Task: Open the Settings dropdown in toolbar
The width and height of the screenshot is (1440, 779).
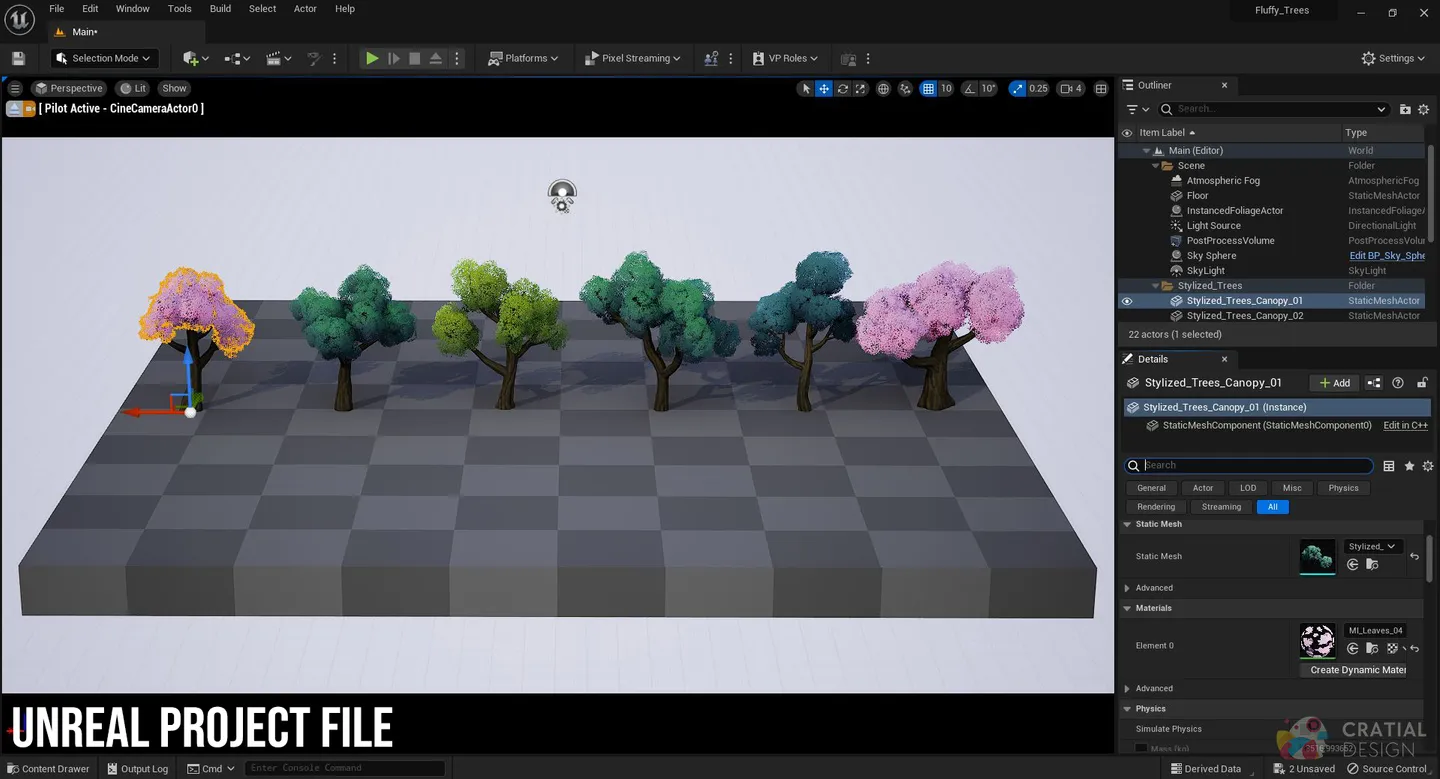Action: (x=1392, y=58)
